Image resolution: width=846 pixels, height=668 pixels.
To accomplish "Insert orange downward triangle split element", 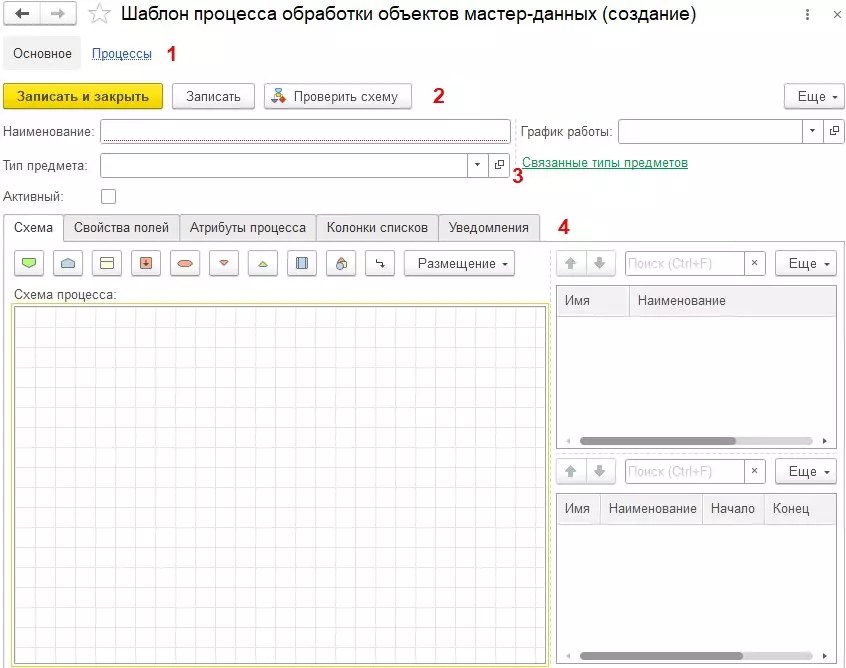I will (224, 263).
